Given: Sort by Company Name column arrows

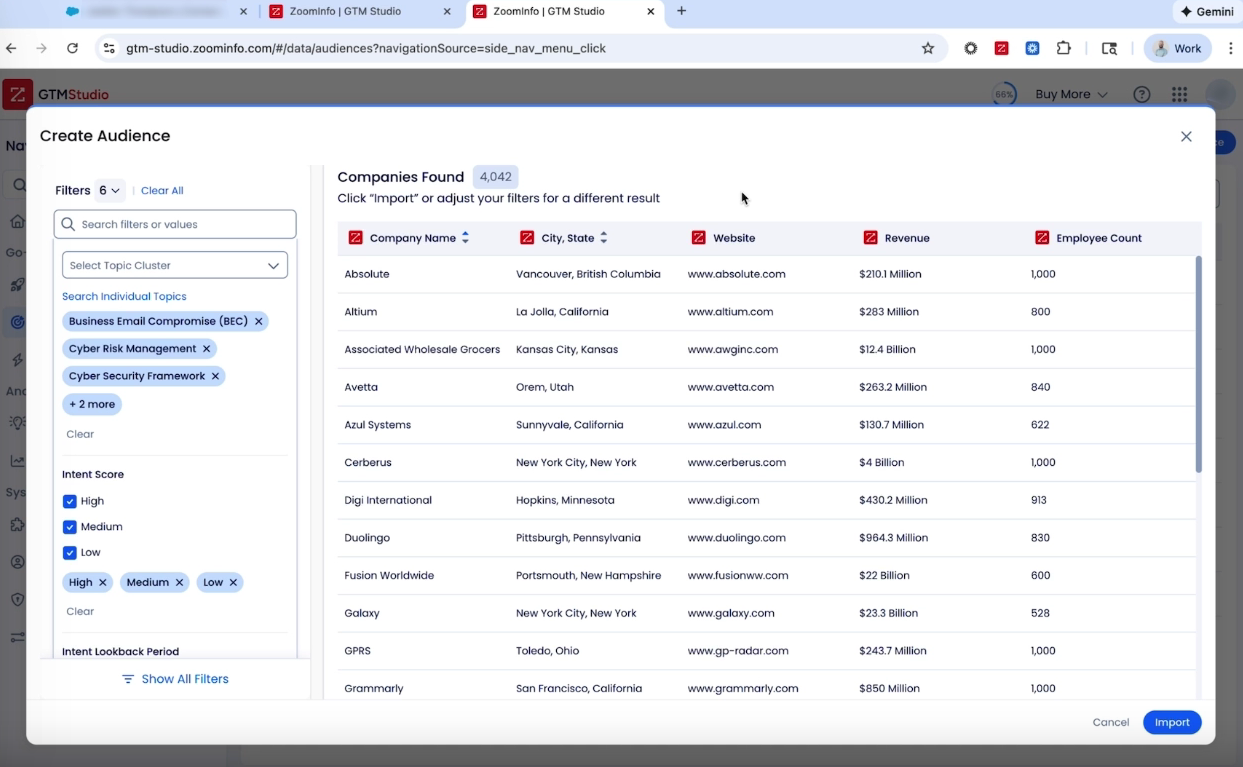Looking at the screenshot, I should click(x=465, y=238).
